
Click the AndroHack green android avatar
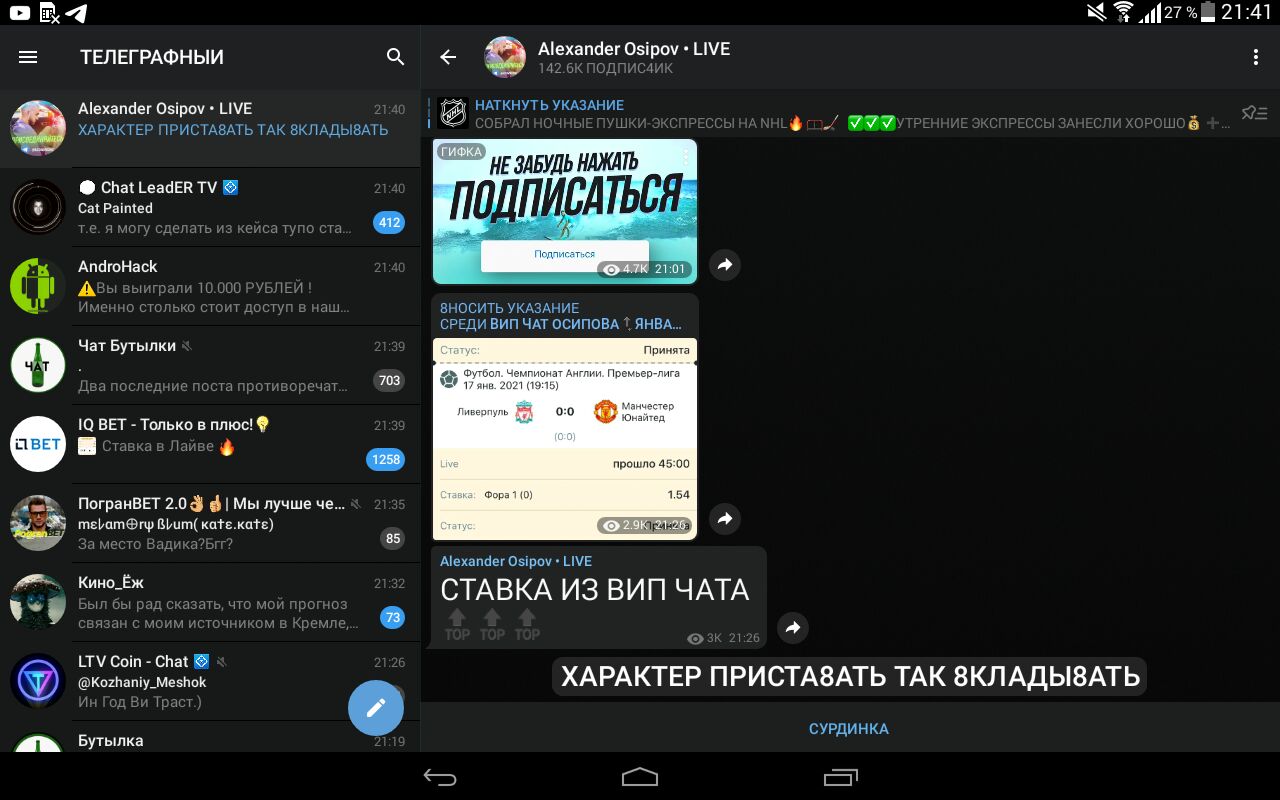tap(38, 286)
